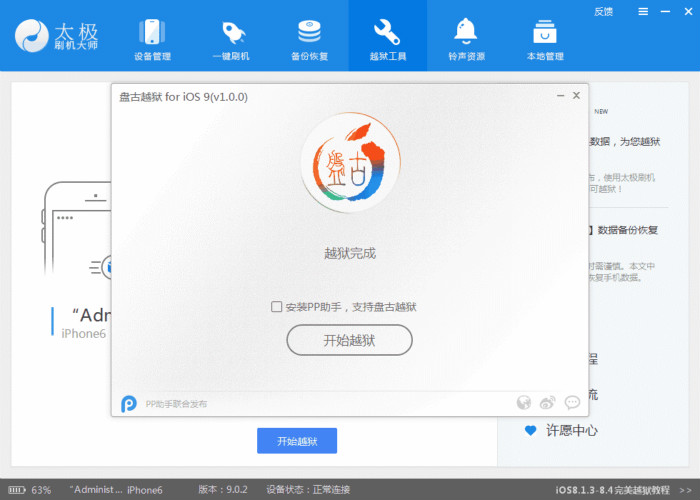Viewport: 700px width, 500px height.
Task: Open the 设备管理 device management tab
Action: coord(152,39)
